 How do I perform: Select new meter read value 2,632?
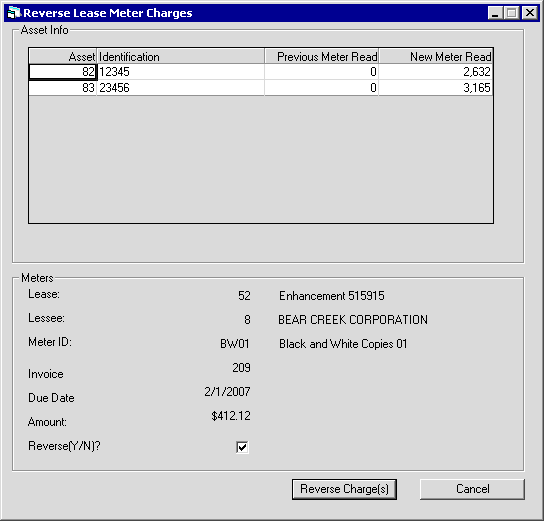click(x=436, y=72)
